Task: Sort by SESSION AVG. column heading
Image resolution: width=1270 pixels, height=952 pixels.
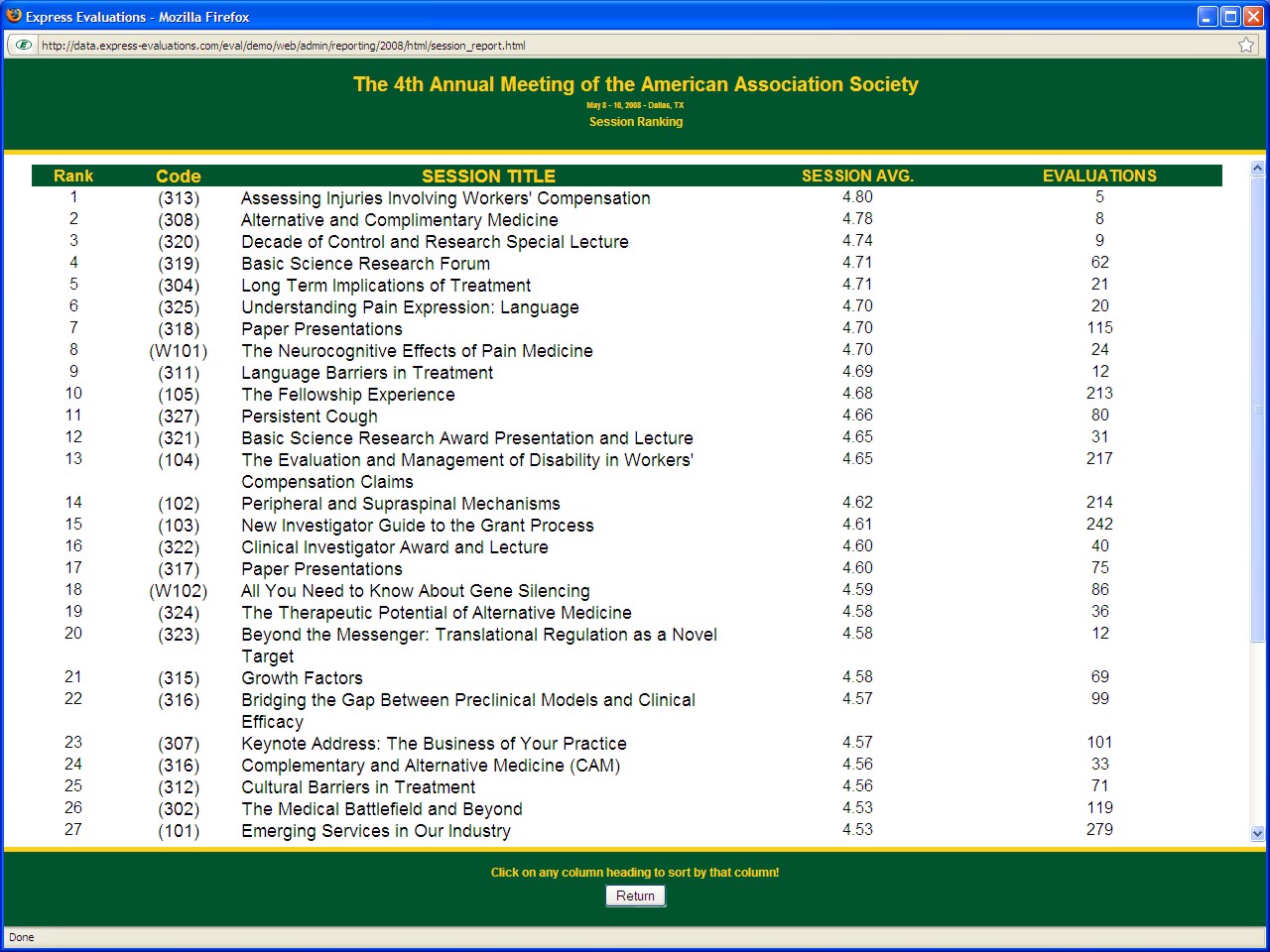Action: [x=857, y=176]
